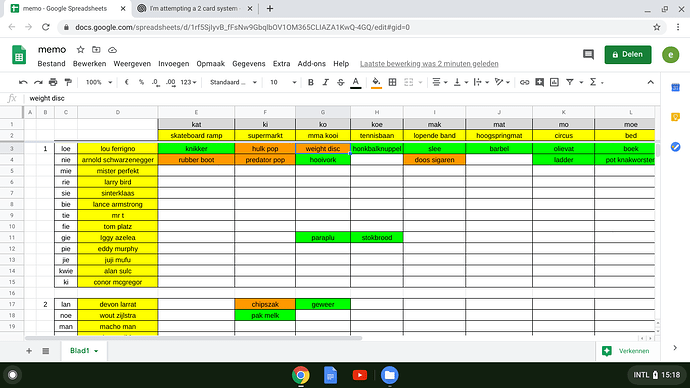Open the borders tool
690x388 pixels.
pyautogui.click(x=393, y=82)
